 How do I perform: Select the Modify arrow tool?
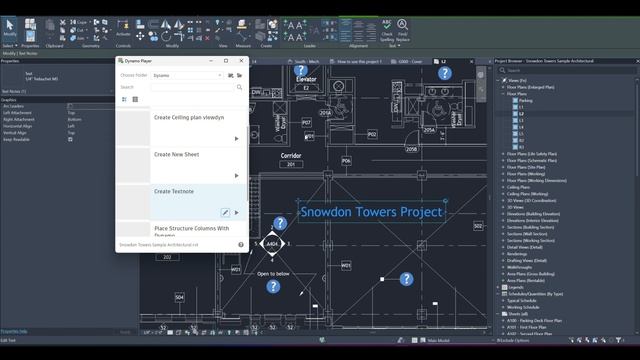[10, 28]
